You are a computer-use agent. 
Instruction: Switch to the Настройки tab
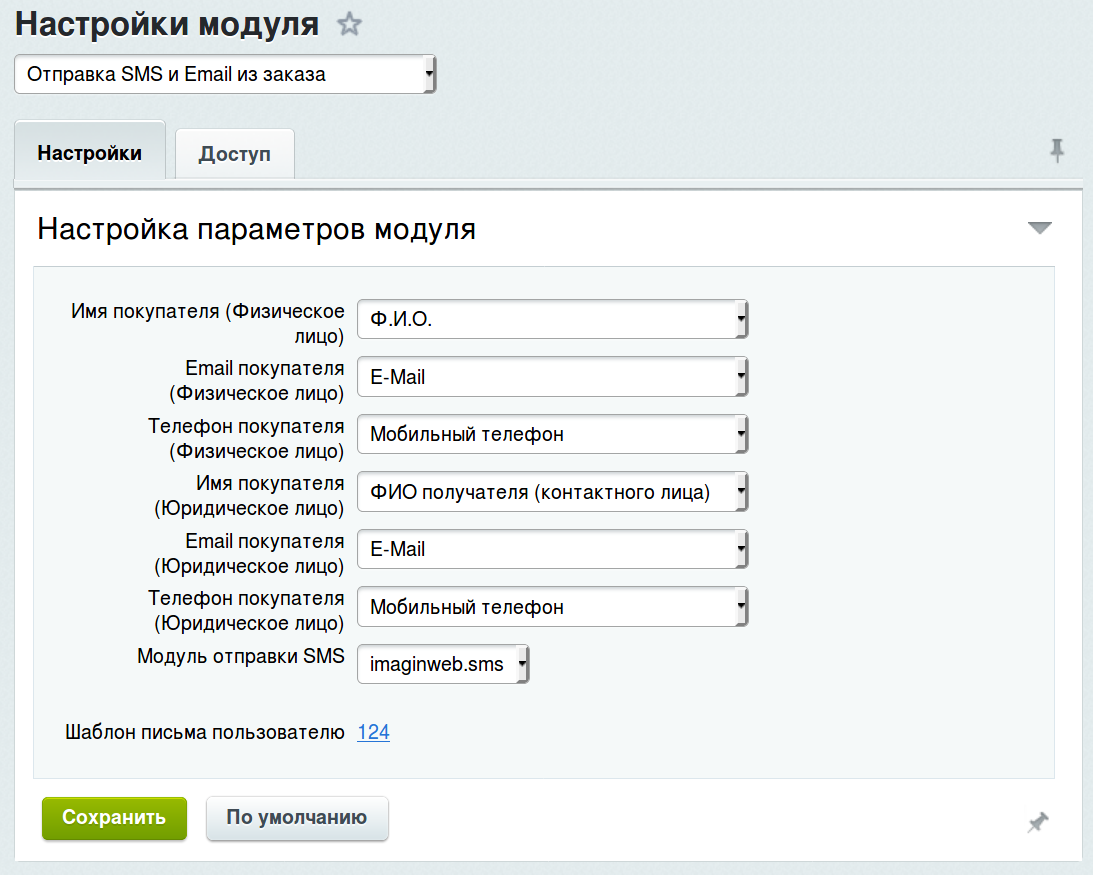pos(90,151)
